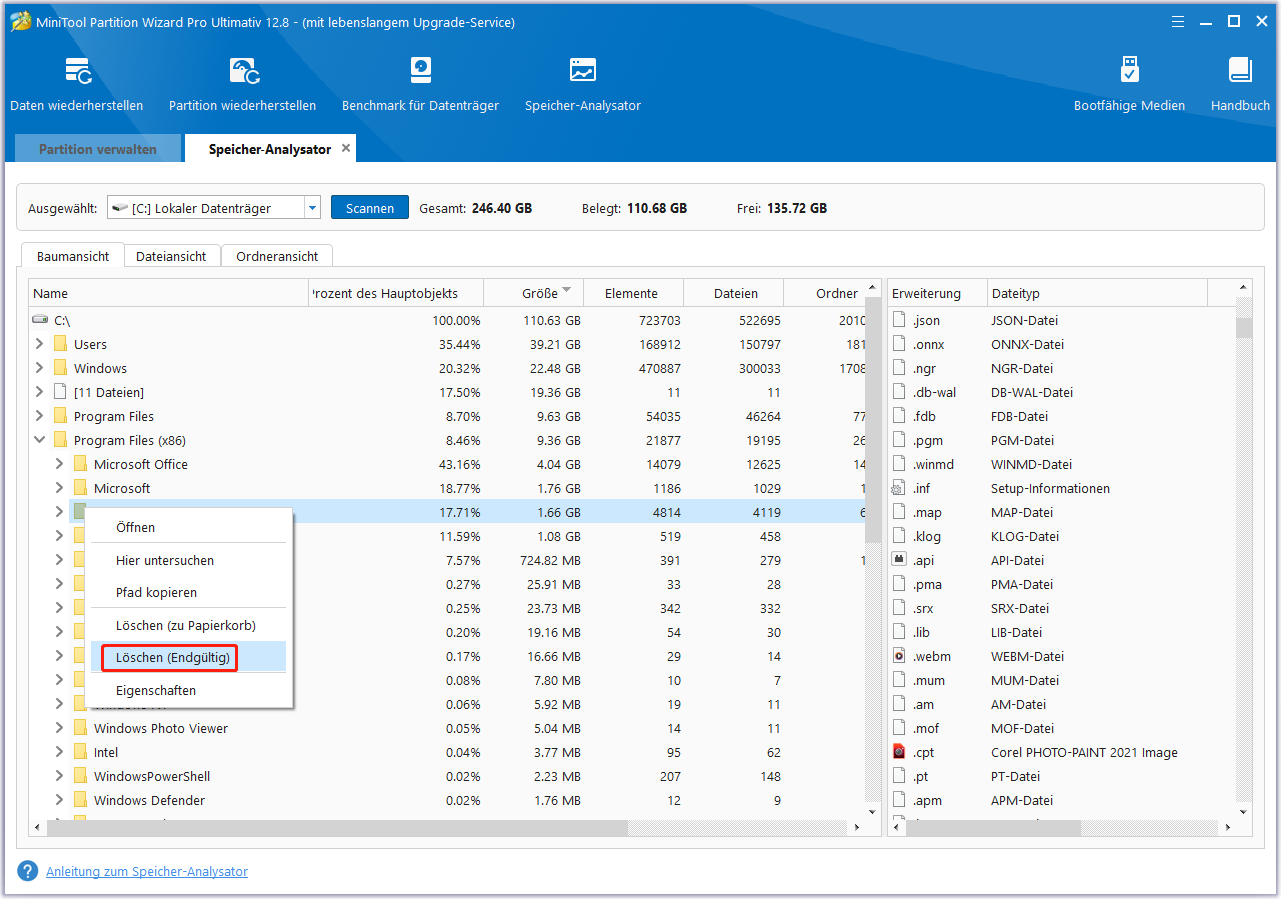Close the Speicher-Analysator tab
Image resolution: width=1282 pixels, height=899 pixels.
346,148
